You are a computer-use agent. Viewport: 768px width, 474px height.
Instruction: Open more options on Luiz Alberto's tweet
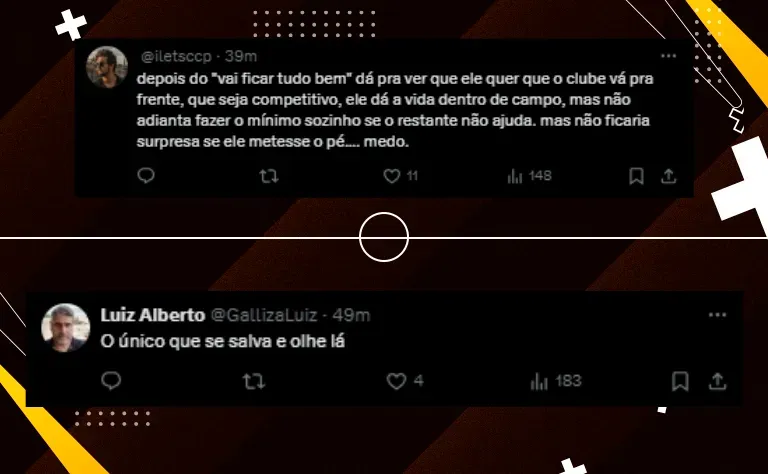tap(718, 315)
